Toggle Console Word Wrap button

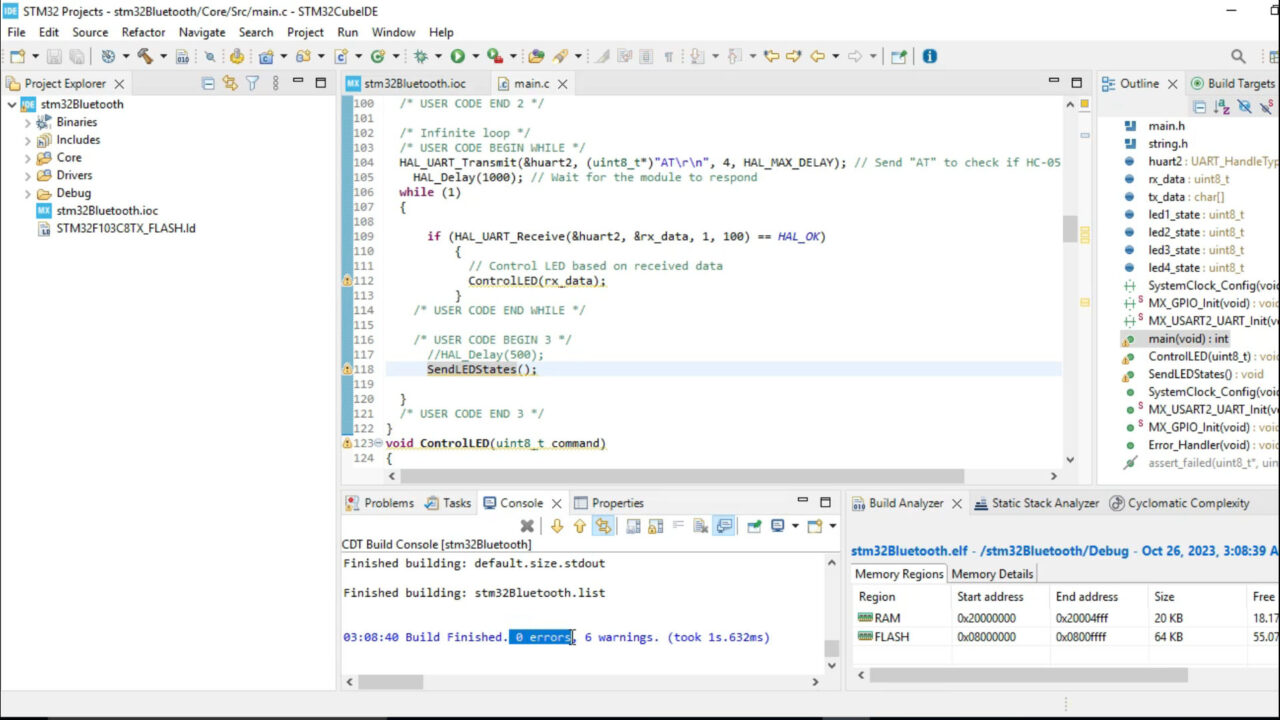678,526
